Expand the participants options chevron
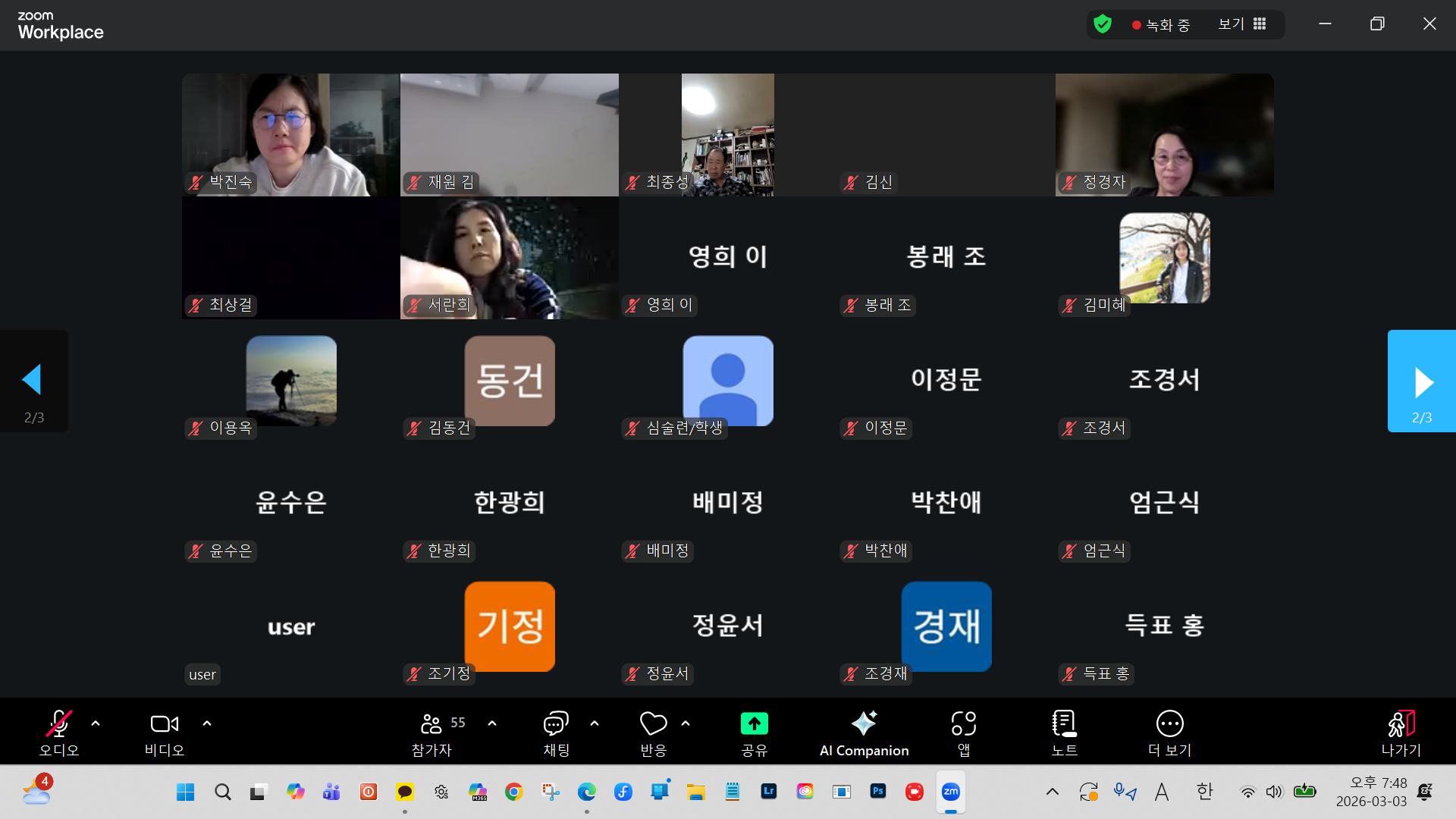Screen dimensions: 1456x819 (492, 723)
